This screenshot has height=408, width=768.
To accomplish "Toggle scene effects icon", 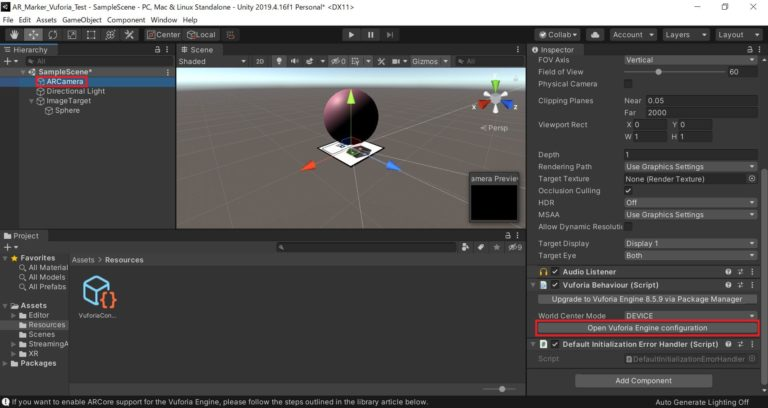I will [x=310, y=61].
